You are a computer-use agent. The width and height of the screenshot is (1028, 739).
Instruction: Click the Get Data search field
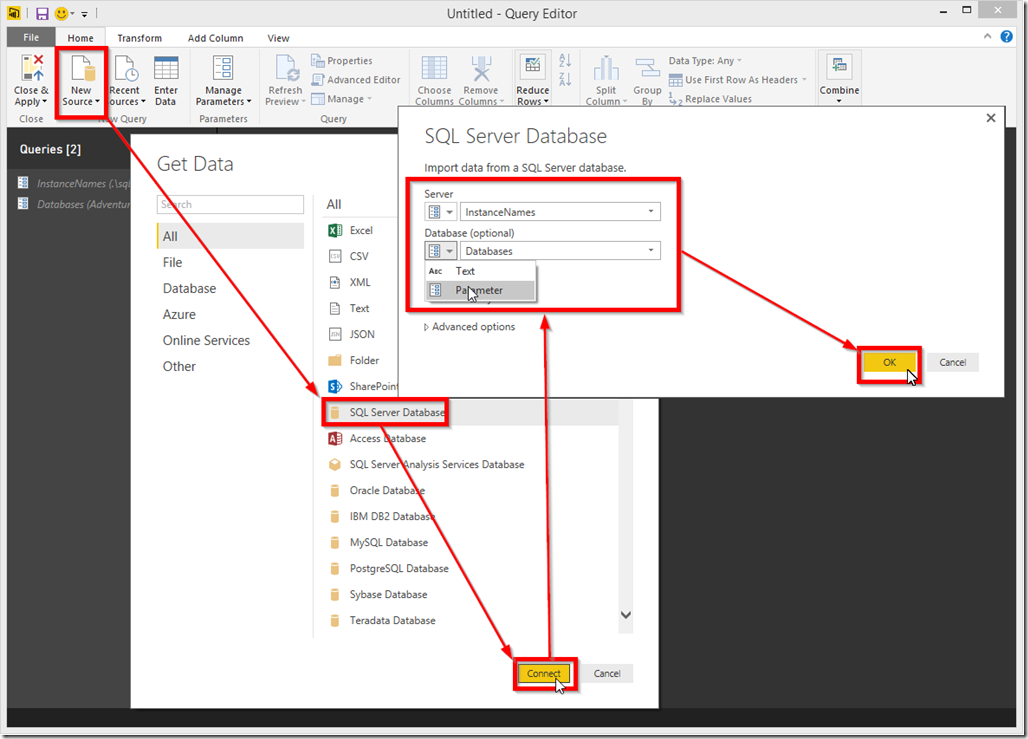[230, 204]
